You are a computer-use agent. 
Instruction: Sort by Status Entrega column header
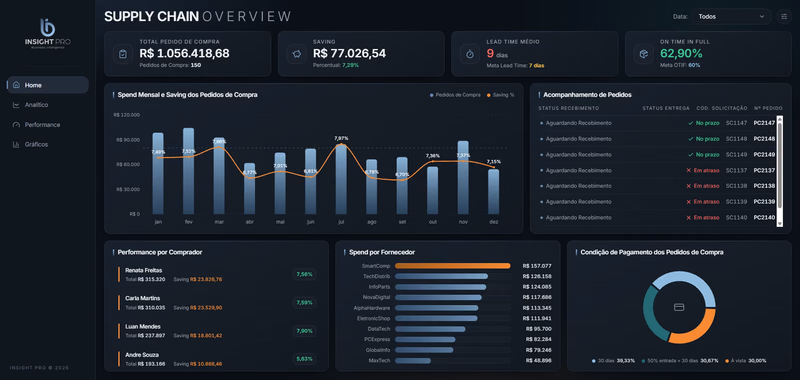[x=665, y=108]
